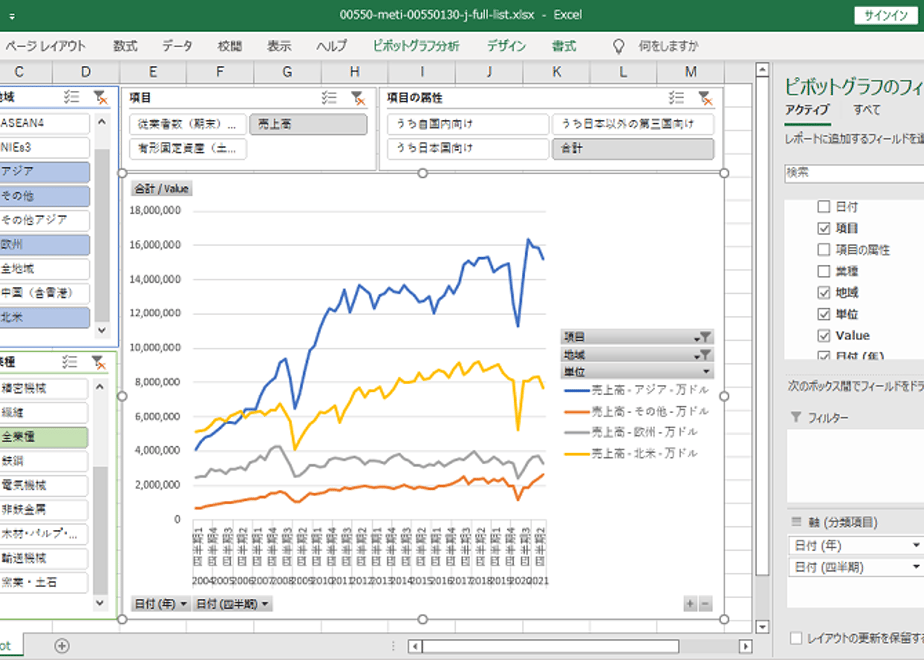Viewport: 924px width, 660px height.
Task: Select うち日本以外の第三国向け slicer item
Action: [x=633, y=124]
